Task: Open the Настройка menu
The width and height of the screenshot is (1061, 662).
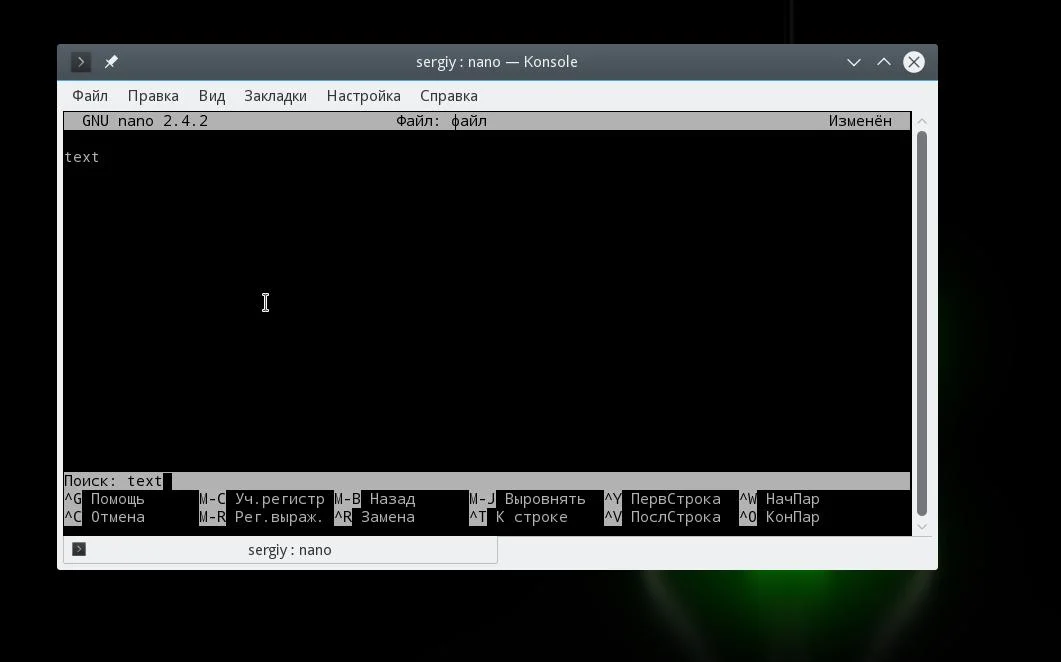Action: (363, 96)
